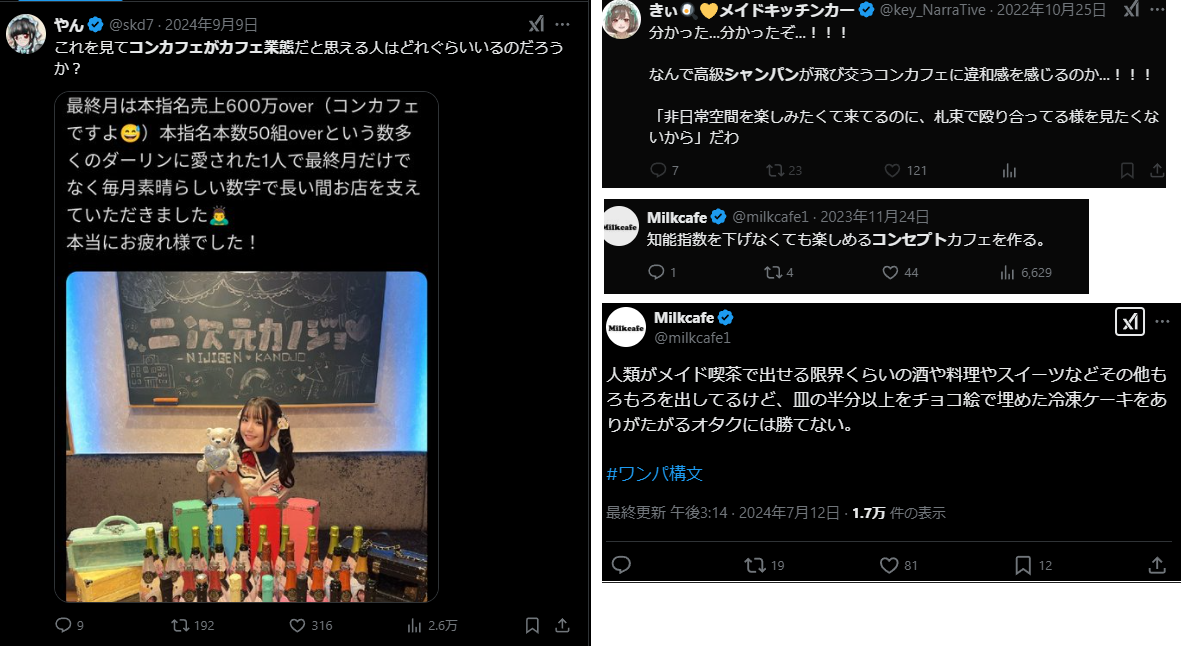Reply to the やん tweet with 9 replies

[69, 625]
